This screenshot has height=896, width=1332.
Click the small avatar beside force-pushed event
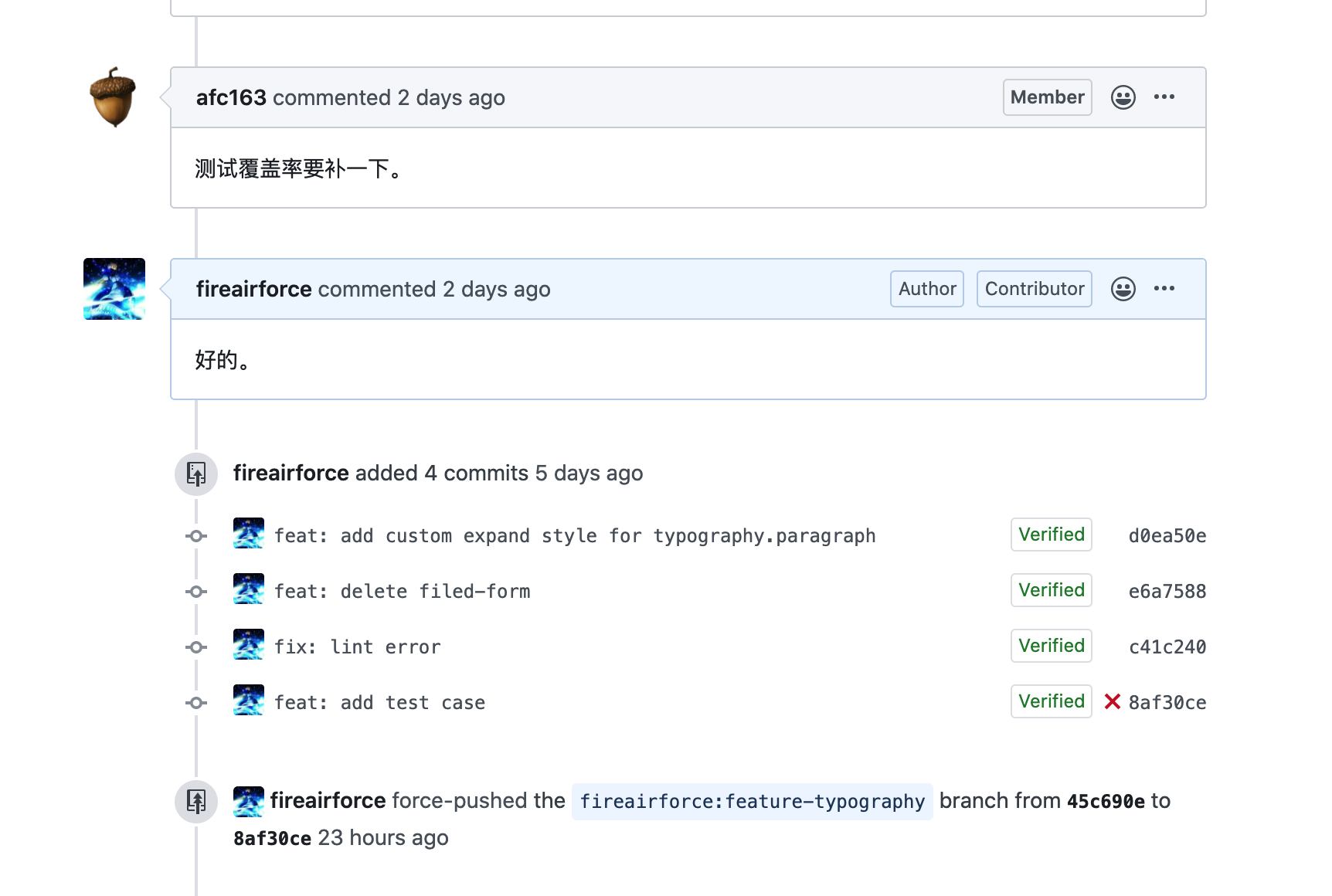249,802
